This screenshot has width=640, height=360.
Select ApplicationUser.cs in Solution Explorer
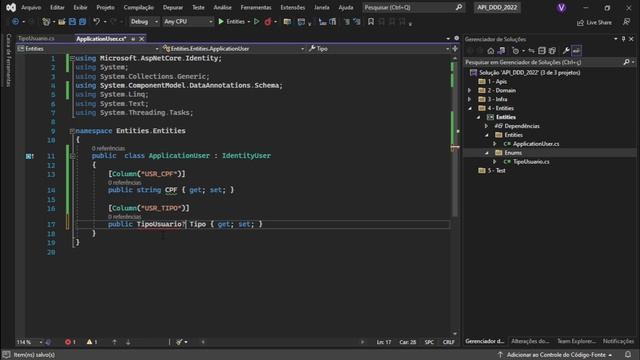point(536,144)
